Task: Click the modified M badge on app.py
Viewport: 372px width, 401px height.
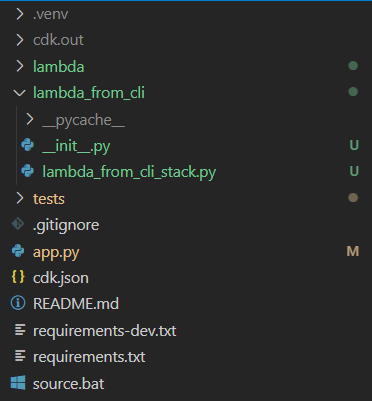Action: (353, 251)
